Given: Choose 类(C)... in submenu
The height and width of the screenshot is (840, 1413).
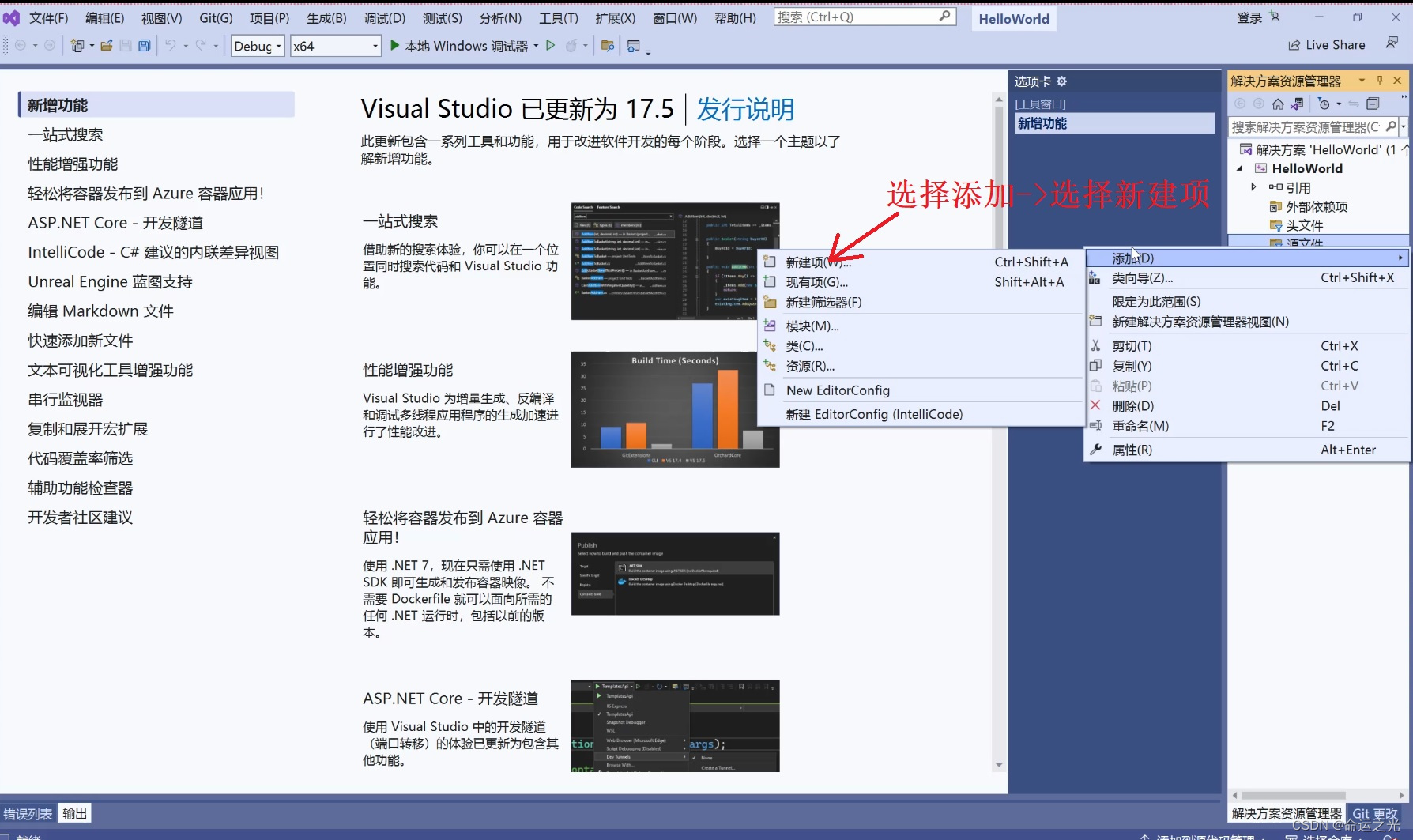Looking at the screenshot, I should (921, 346).
